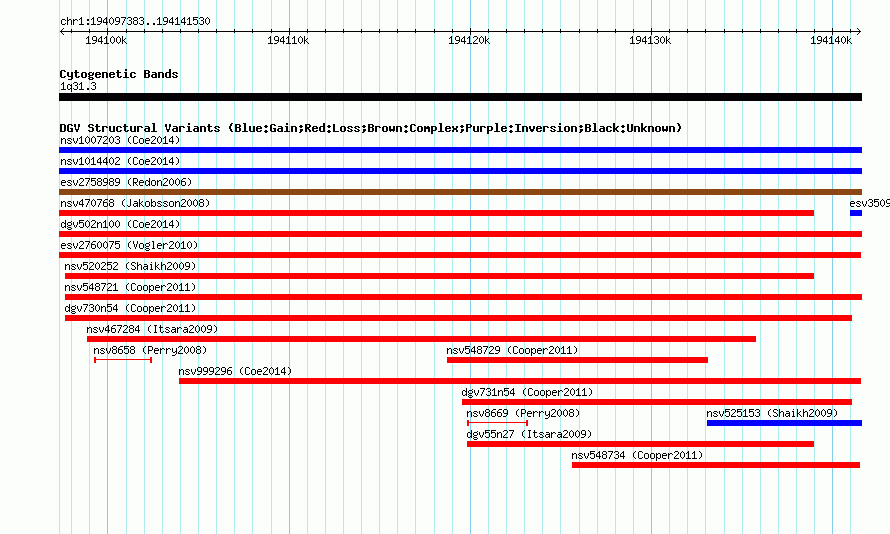Click the brown esv2758989 (Redon2006) complex bar
This screenshot has height=534, width=890.
460,192
